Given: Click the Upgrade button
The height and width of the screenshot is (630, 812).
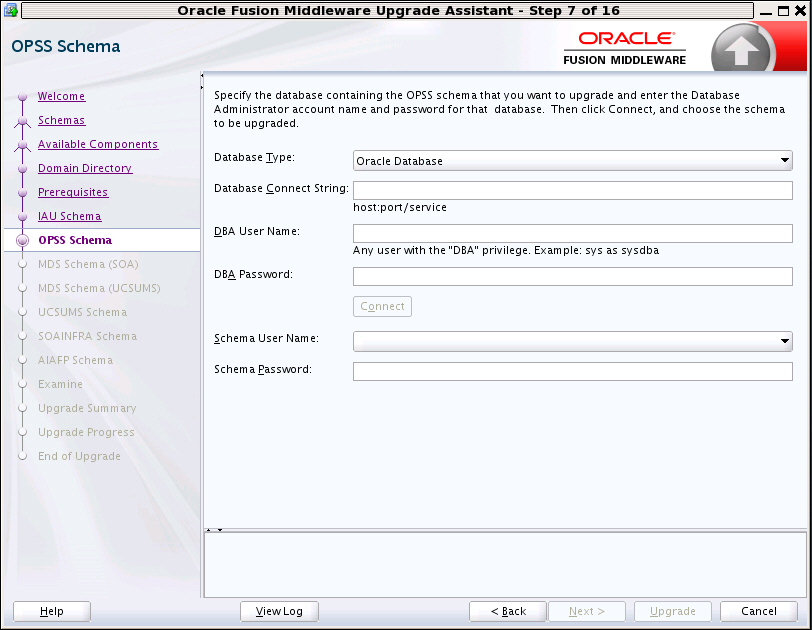Looking at the screenshot, I should (673, 611).
